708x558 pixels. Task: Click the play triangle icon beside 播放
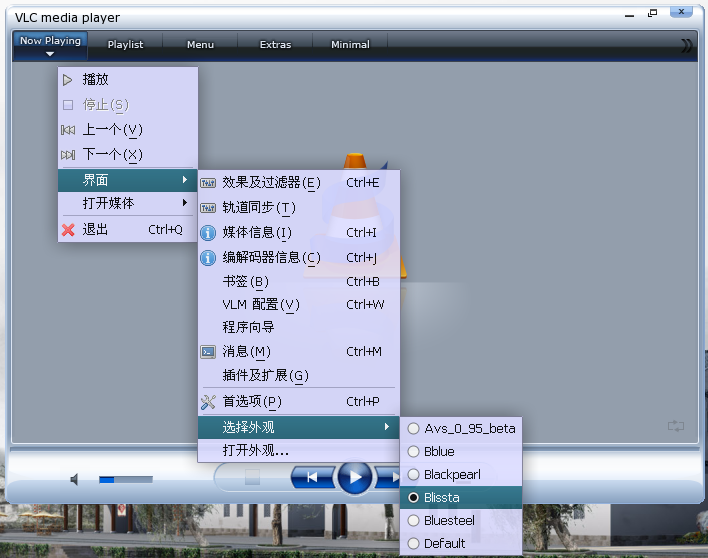(x=67, y=80)
